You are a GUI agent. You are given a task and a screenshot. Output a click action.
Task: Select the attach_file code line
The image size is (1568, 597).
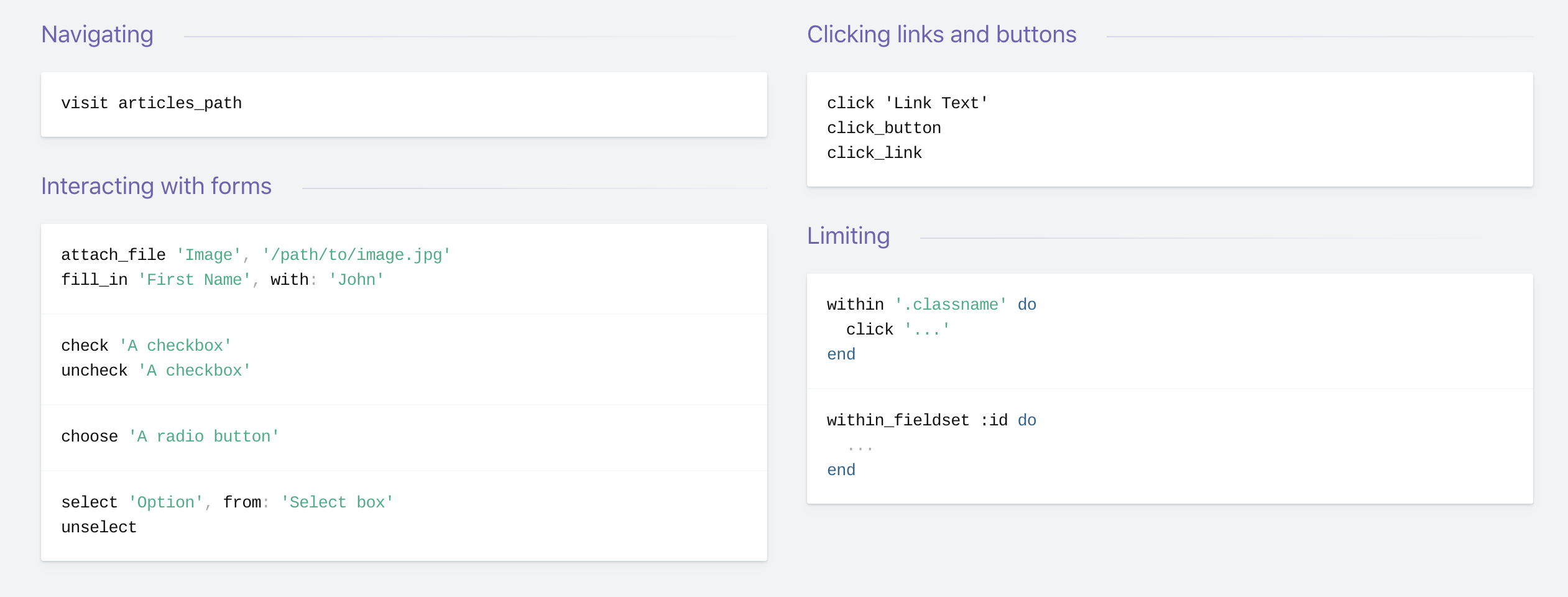click(256, 255)
